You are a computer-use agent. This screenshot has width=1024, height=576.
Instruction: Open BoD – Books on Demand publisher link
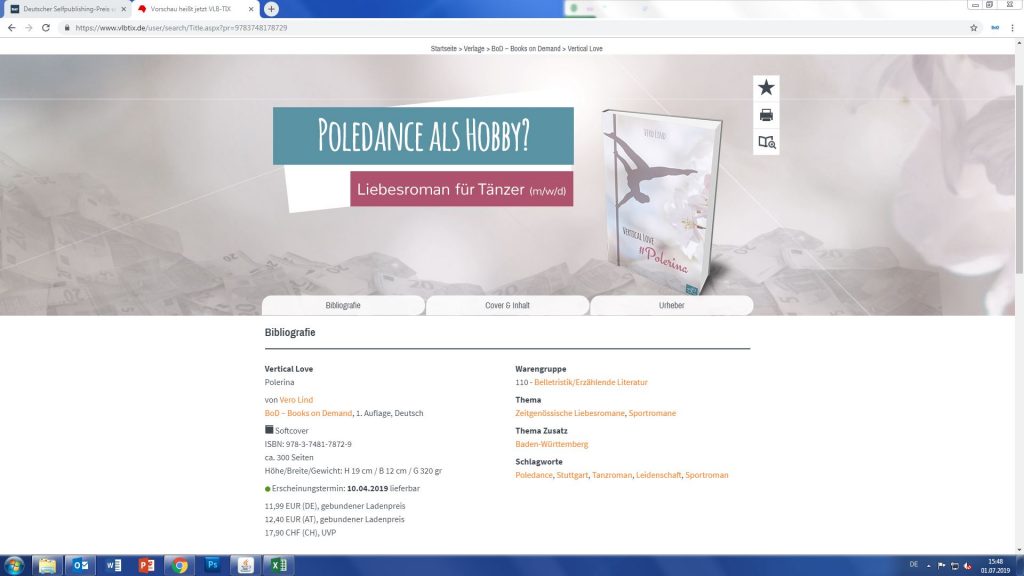(308, 413)
